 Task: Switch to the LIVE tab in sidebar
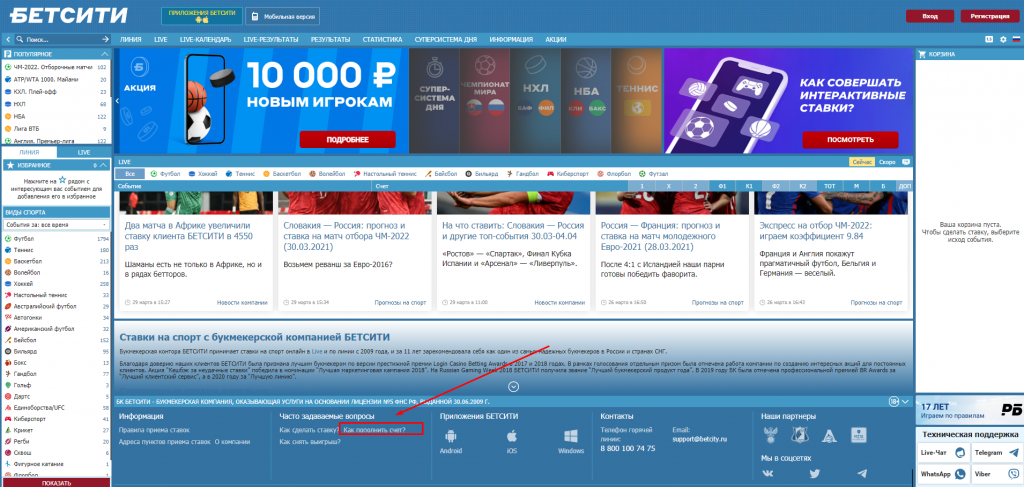click(84, 152)
